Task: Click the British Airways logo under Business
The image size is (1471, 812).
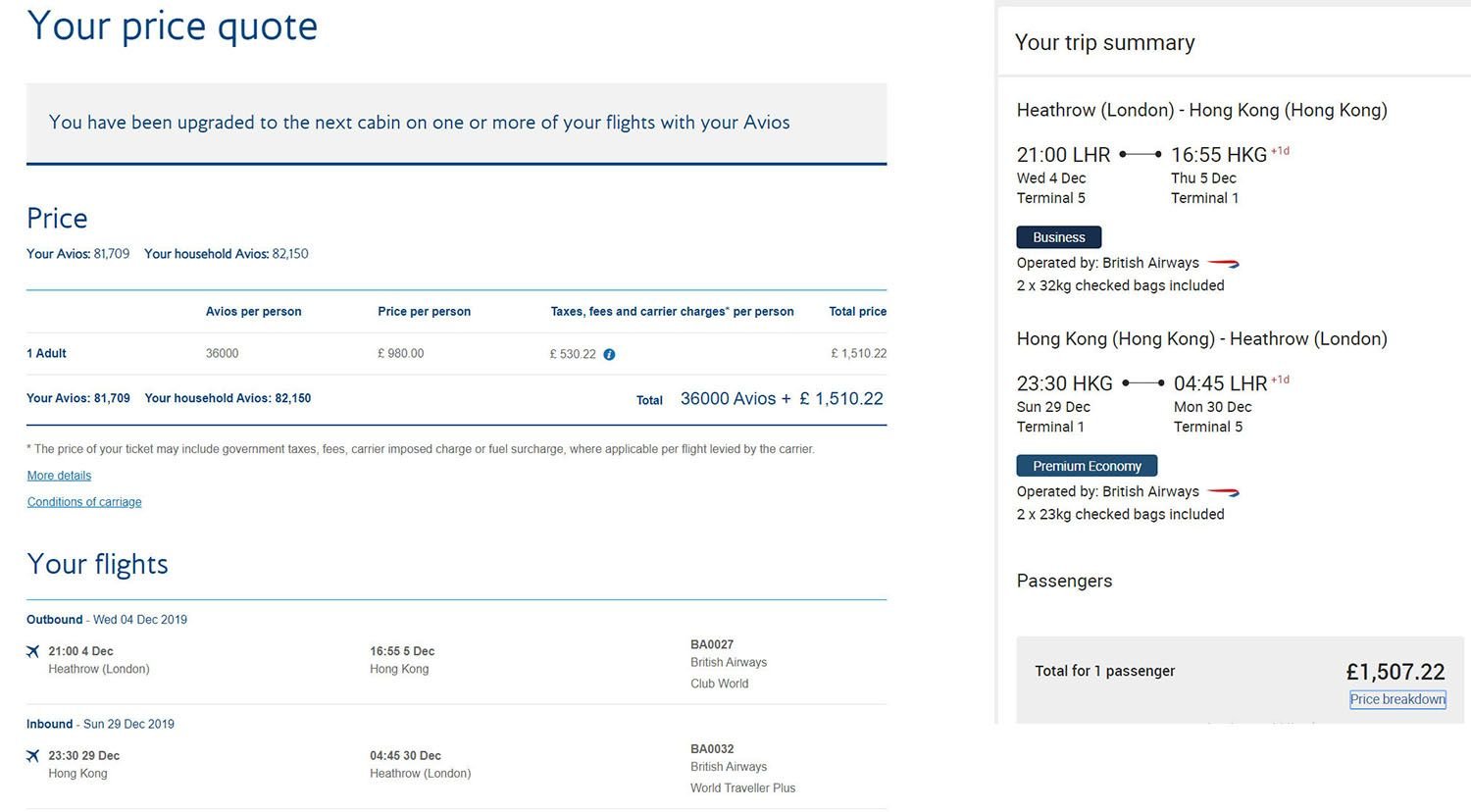Action: 1223,263
